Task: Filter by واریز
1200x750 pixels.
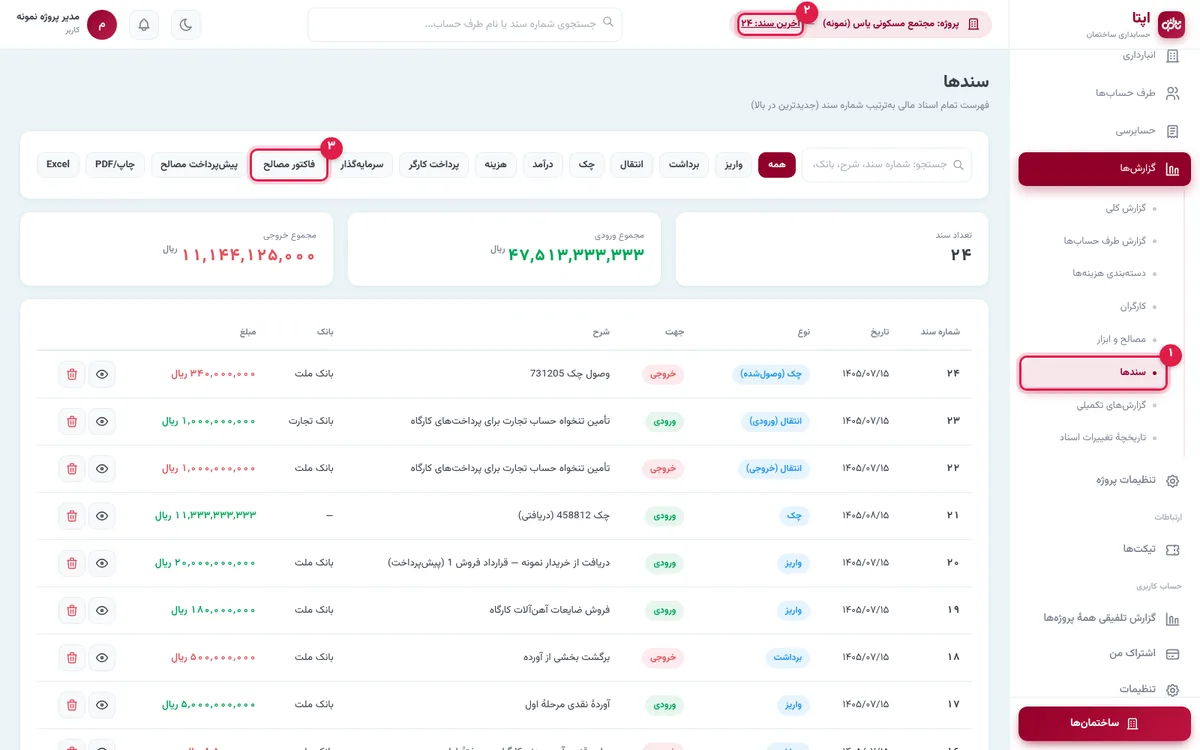Action: point(734,165)
